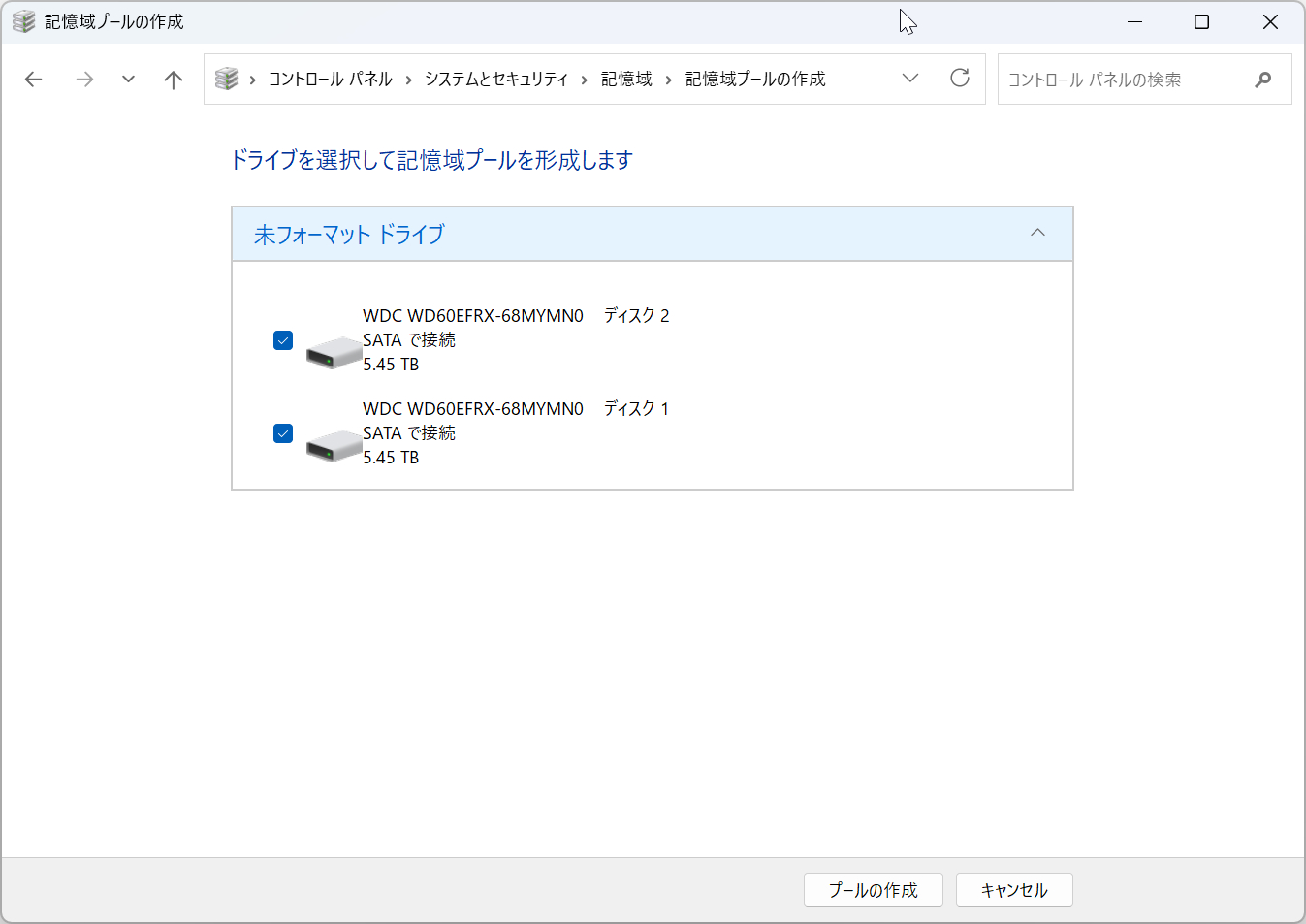Viewport: 1306px width, 924px height.
Task: Click the storage icon in address bar
Action: coord(226,79)
